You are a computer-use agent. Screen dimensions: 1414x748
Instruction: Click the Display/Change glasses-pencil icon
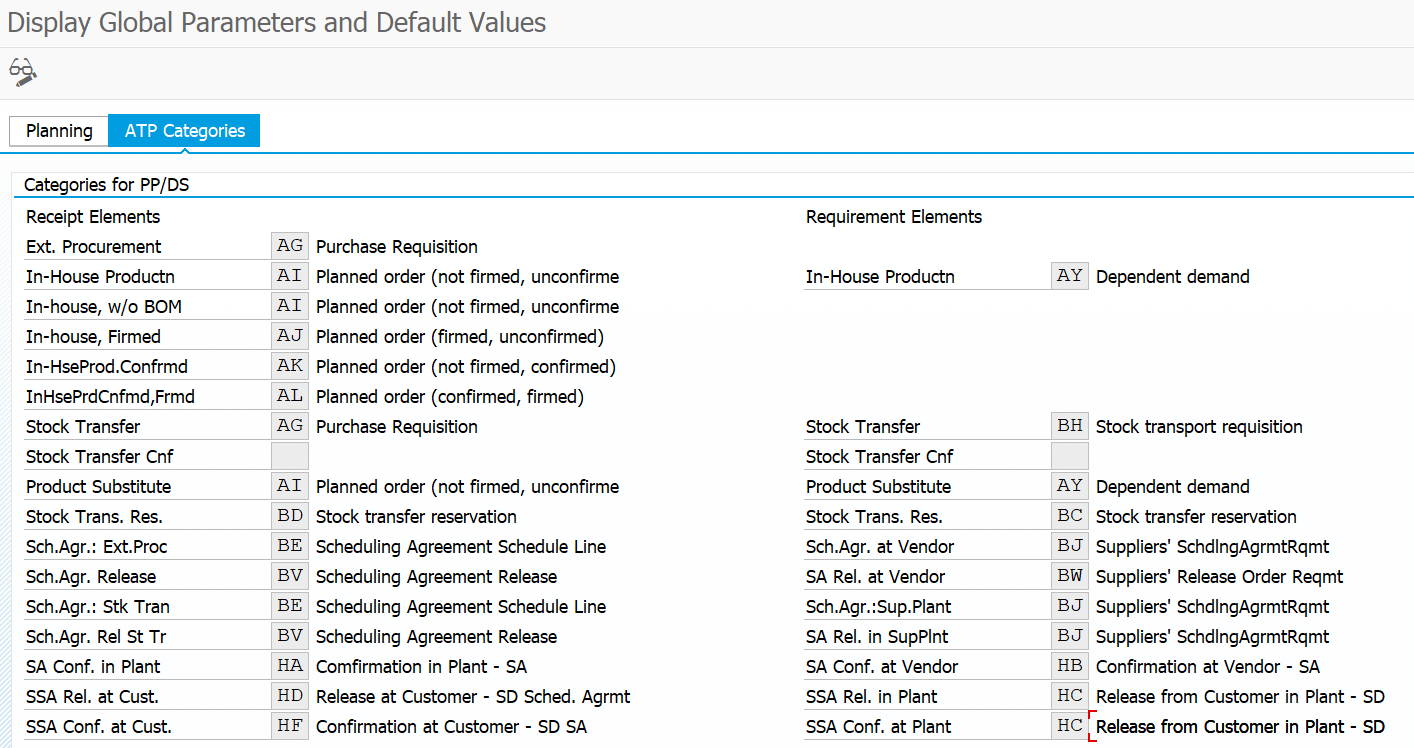click(x=22, y=71)
